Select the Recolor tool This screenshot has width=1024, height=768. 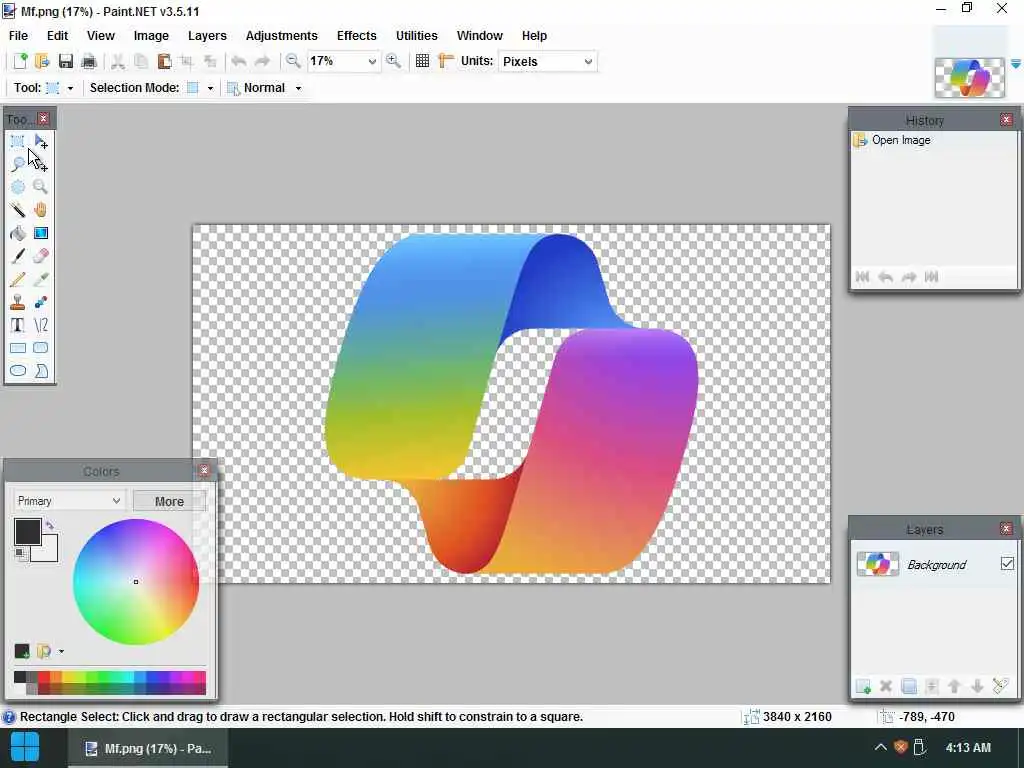pos(40,302)
